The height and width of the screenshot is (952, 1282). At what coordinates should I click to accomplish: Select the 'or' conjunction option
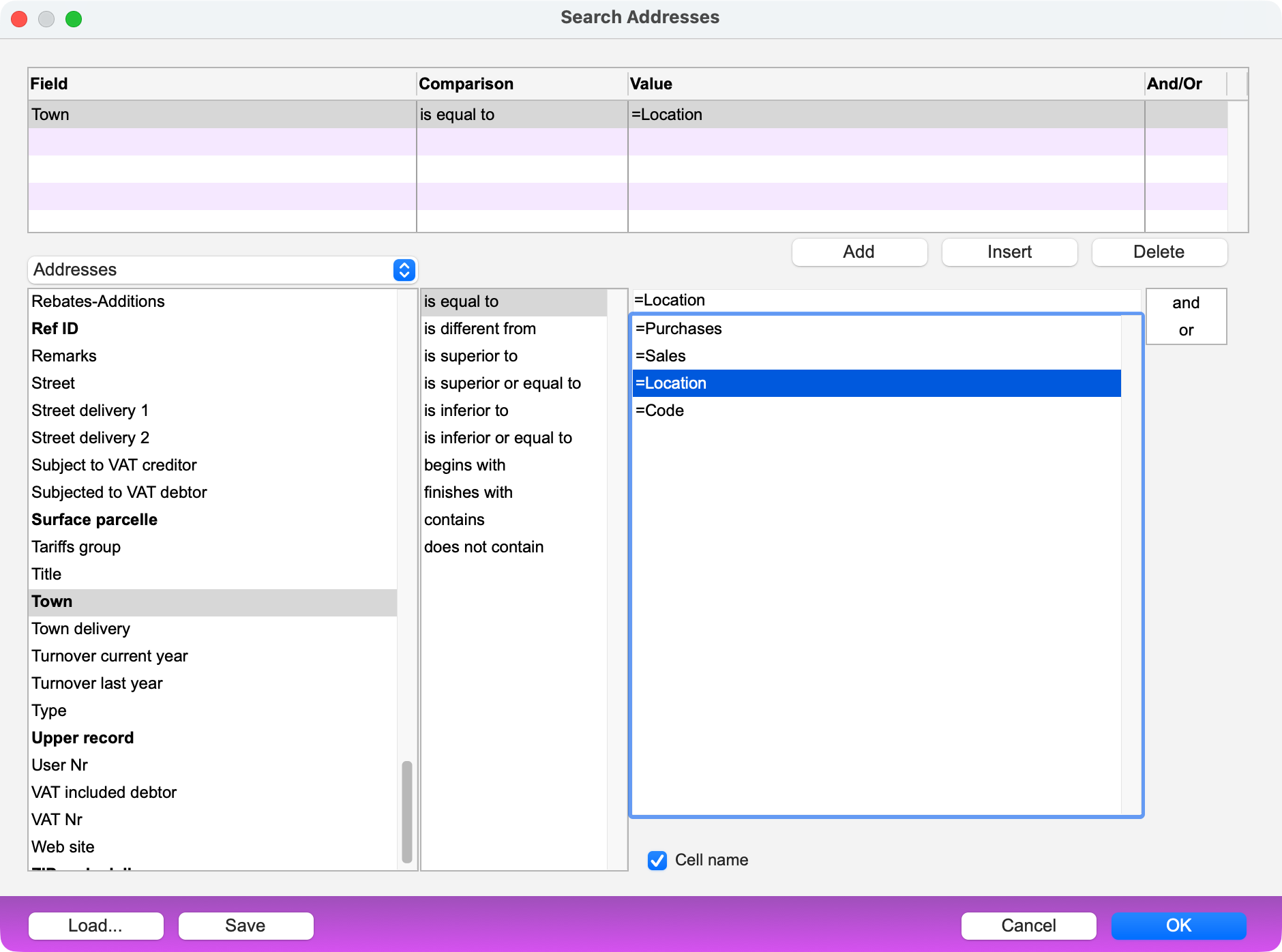pos(1185,330)
